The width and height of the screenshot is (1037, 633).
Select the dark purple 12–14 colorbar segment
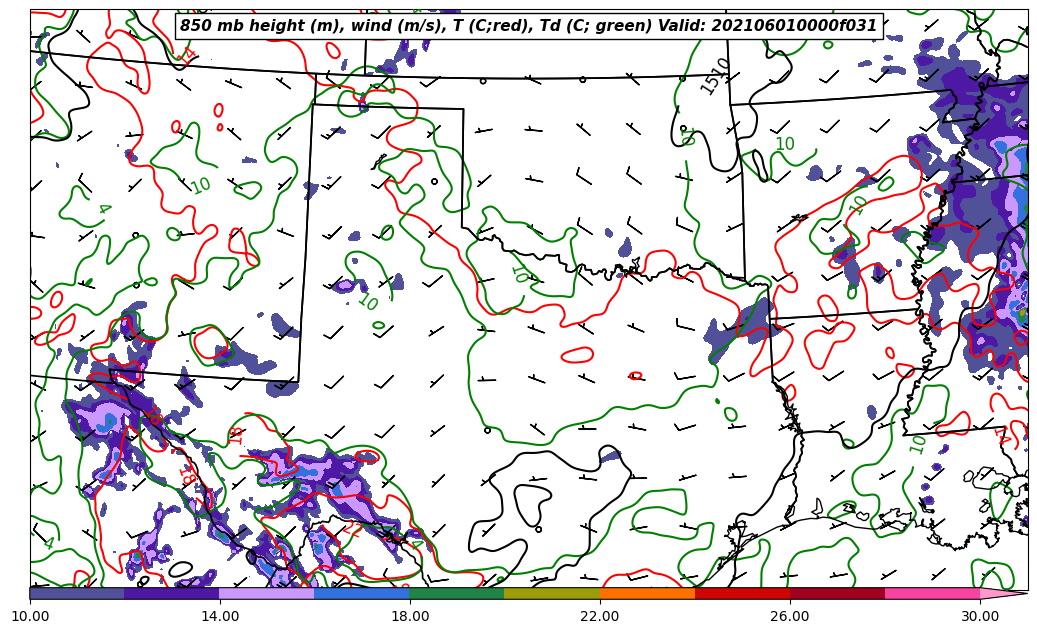(x=172, y=593)
